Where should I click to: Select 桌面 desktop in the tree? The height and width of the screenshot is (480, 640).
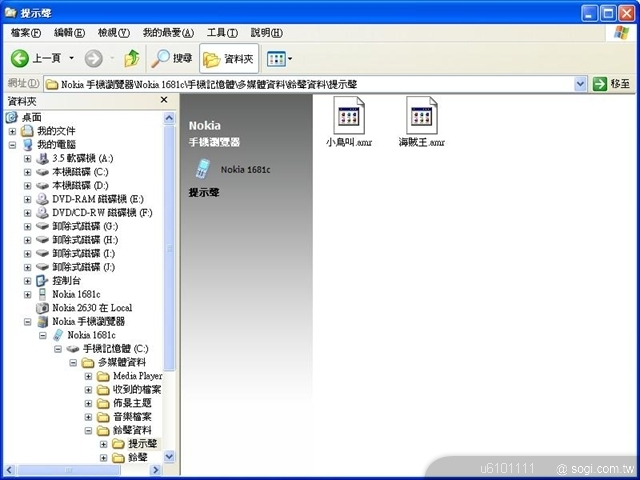click(31, 118)
